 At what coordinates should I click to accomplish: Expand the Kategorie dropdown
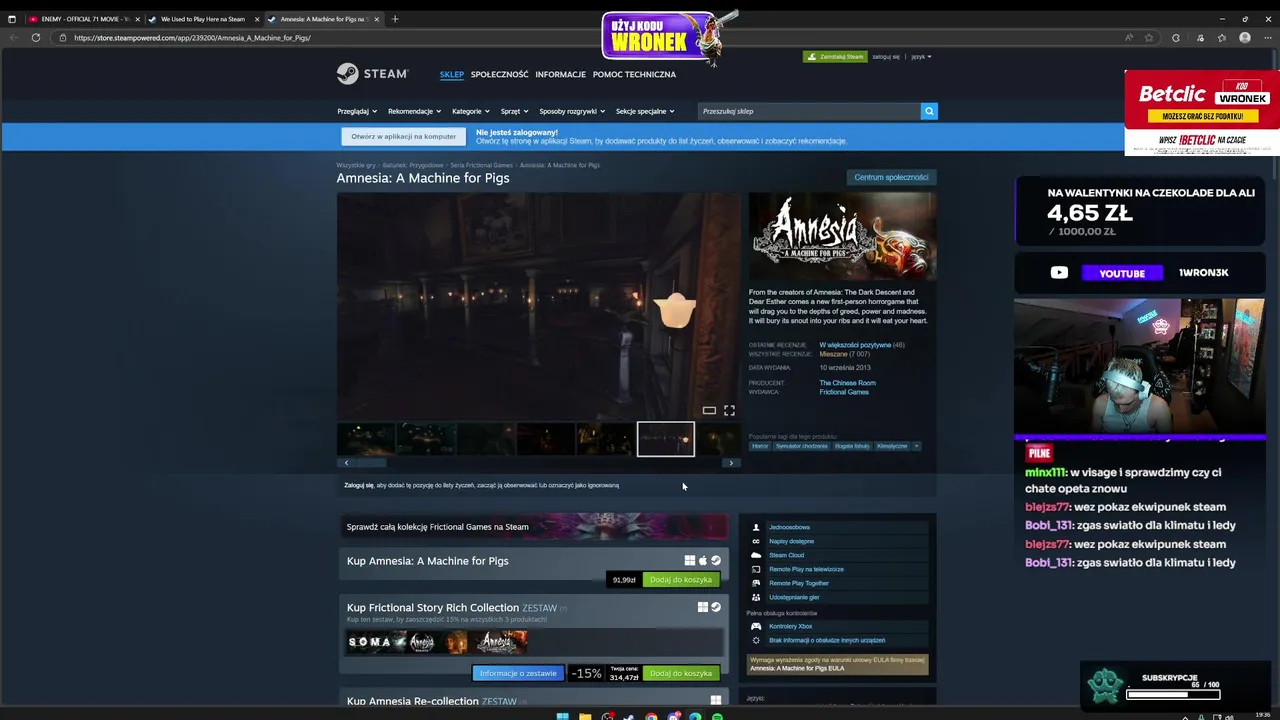click(x=471, y=111)
